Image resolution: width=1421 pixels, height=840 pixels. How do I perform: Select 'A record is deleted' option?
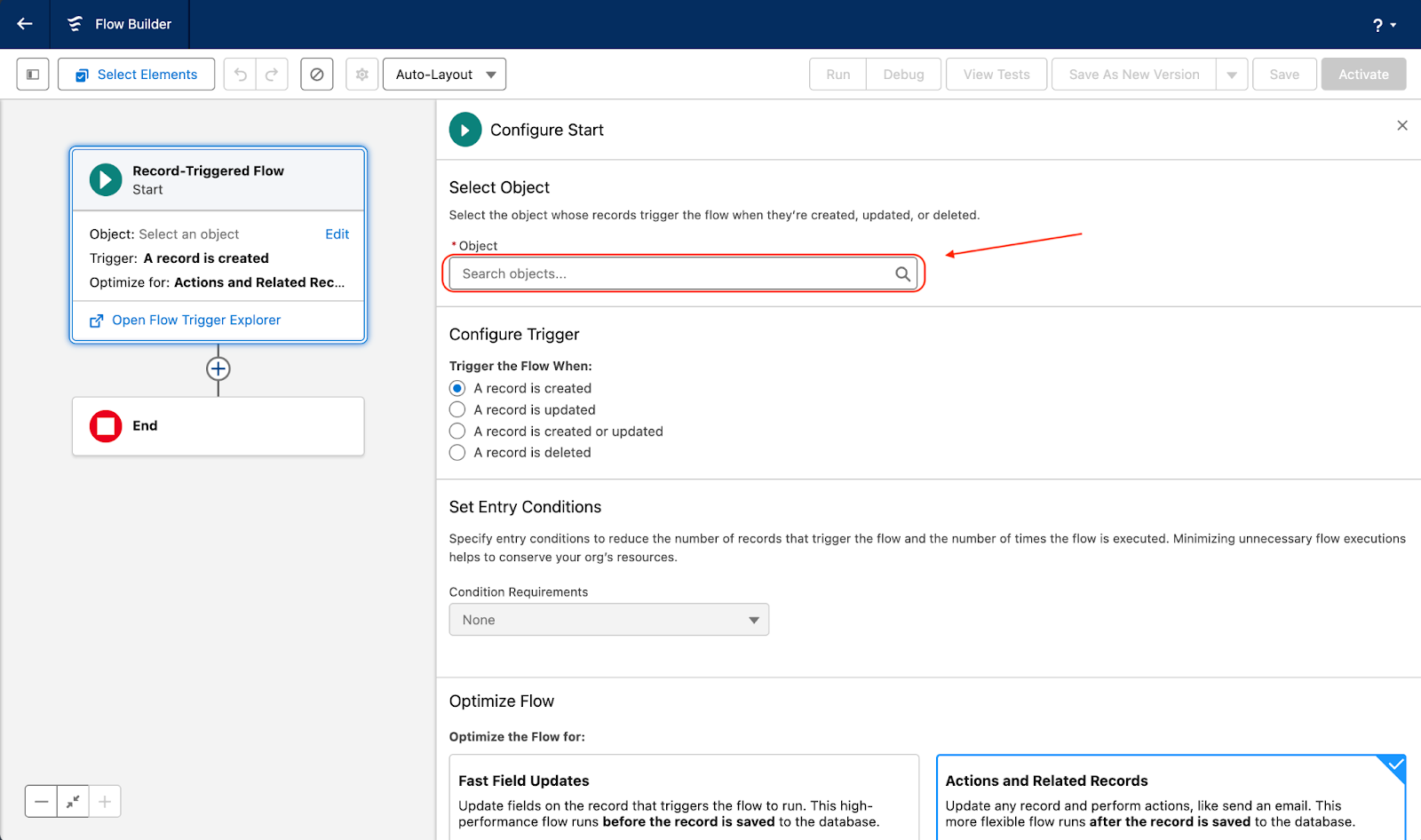(x=457, y=453)
